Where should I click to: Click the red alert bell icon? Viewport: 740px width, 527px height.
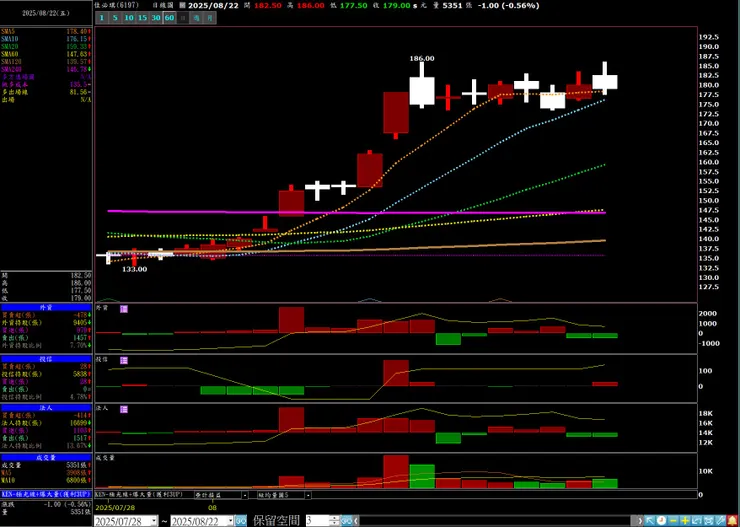pos(732,521)
